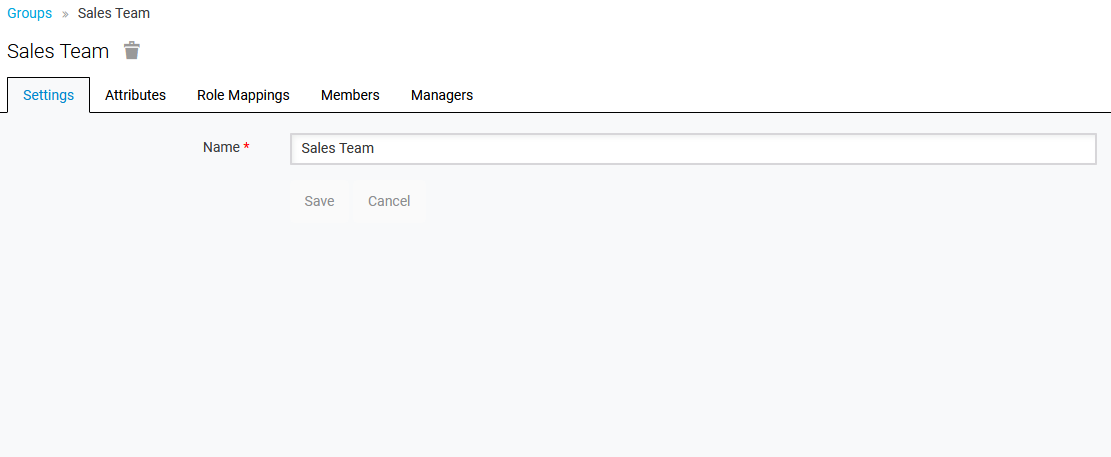Viewport: 1111px width, 457px height.
Task: Click the breadcrumb separator chevron
Action: (x=65, y=14)
